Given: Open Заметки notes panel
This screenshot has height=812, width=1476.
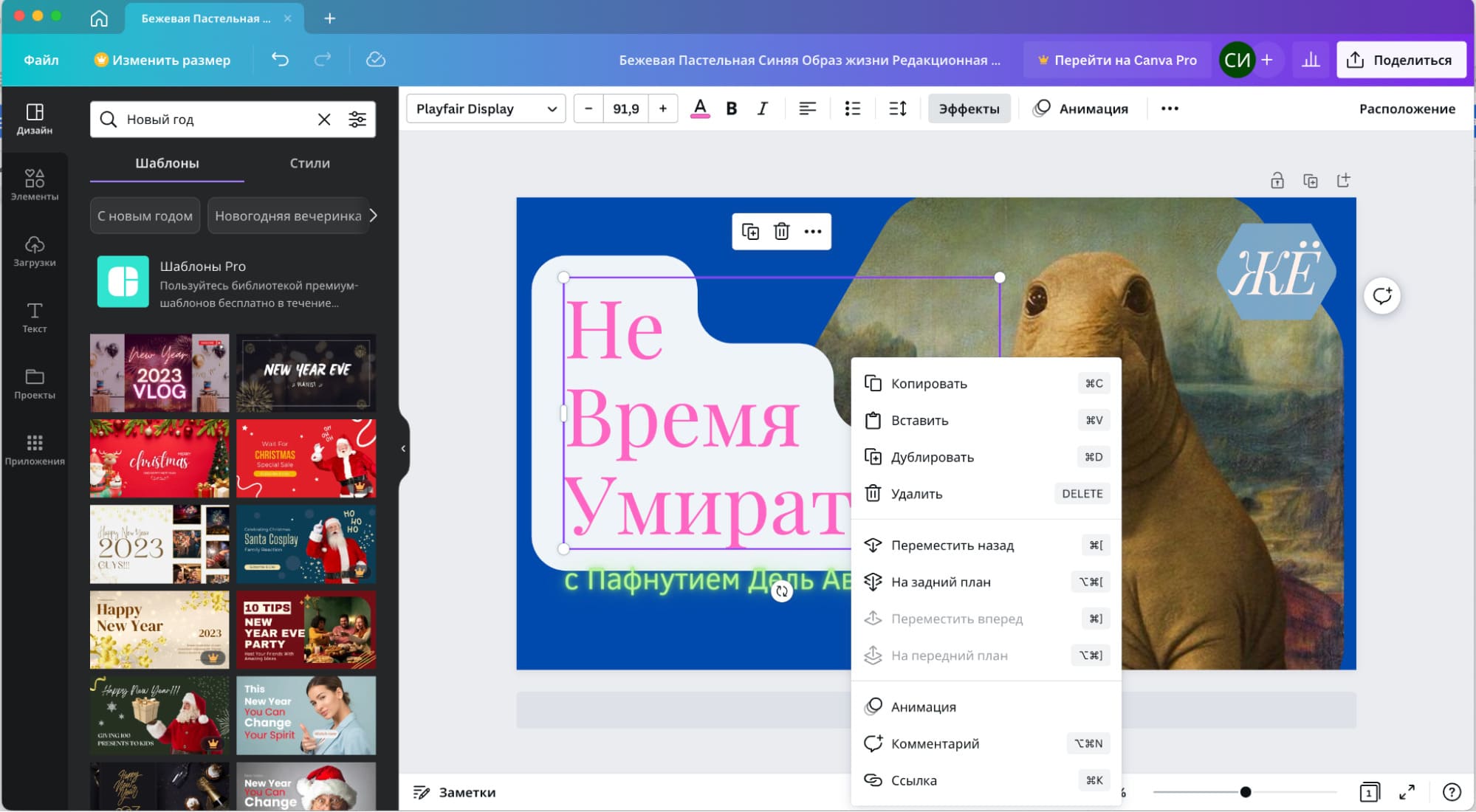Looking at the screenshot, I should (454, 792).
